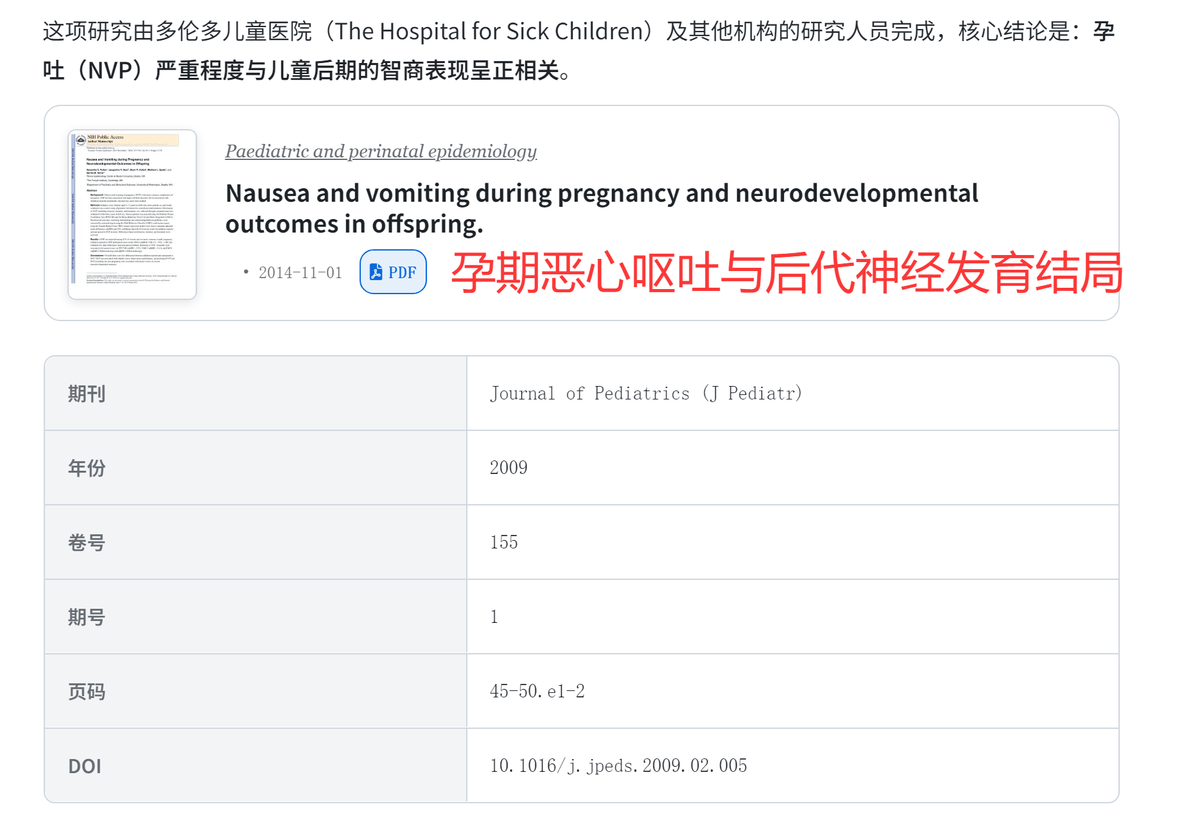Click the 期刊 row header cell
This screenshot has height=815, width=1200.
[86, 393]
